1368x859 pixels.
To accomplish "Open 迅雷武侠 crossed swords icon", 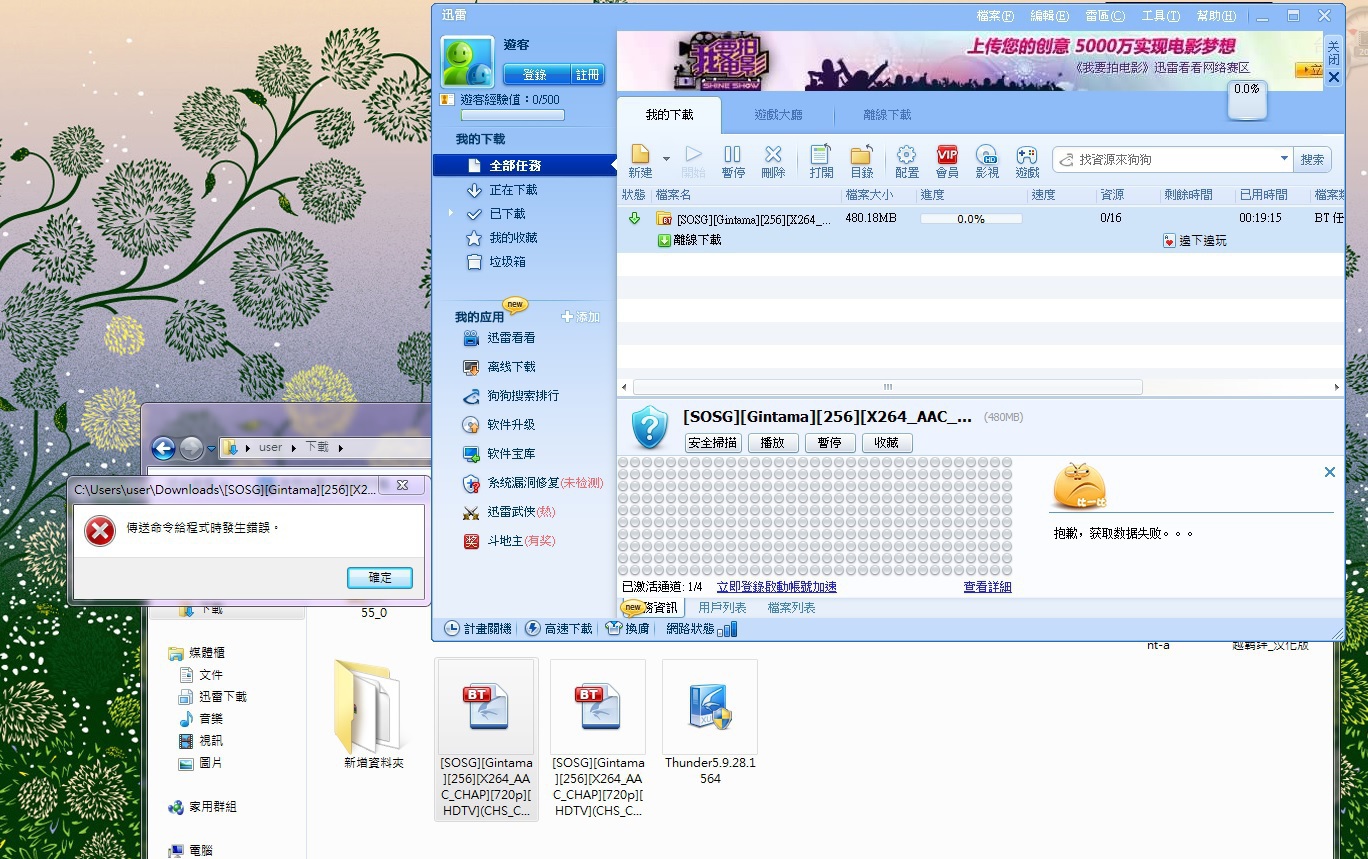I will (x=471, y=512).
